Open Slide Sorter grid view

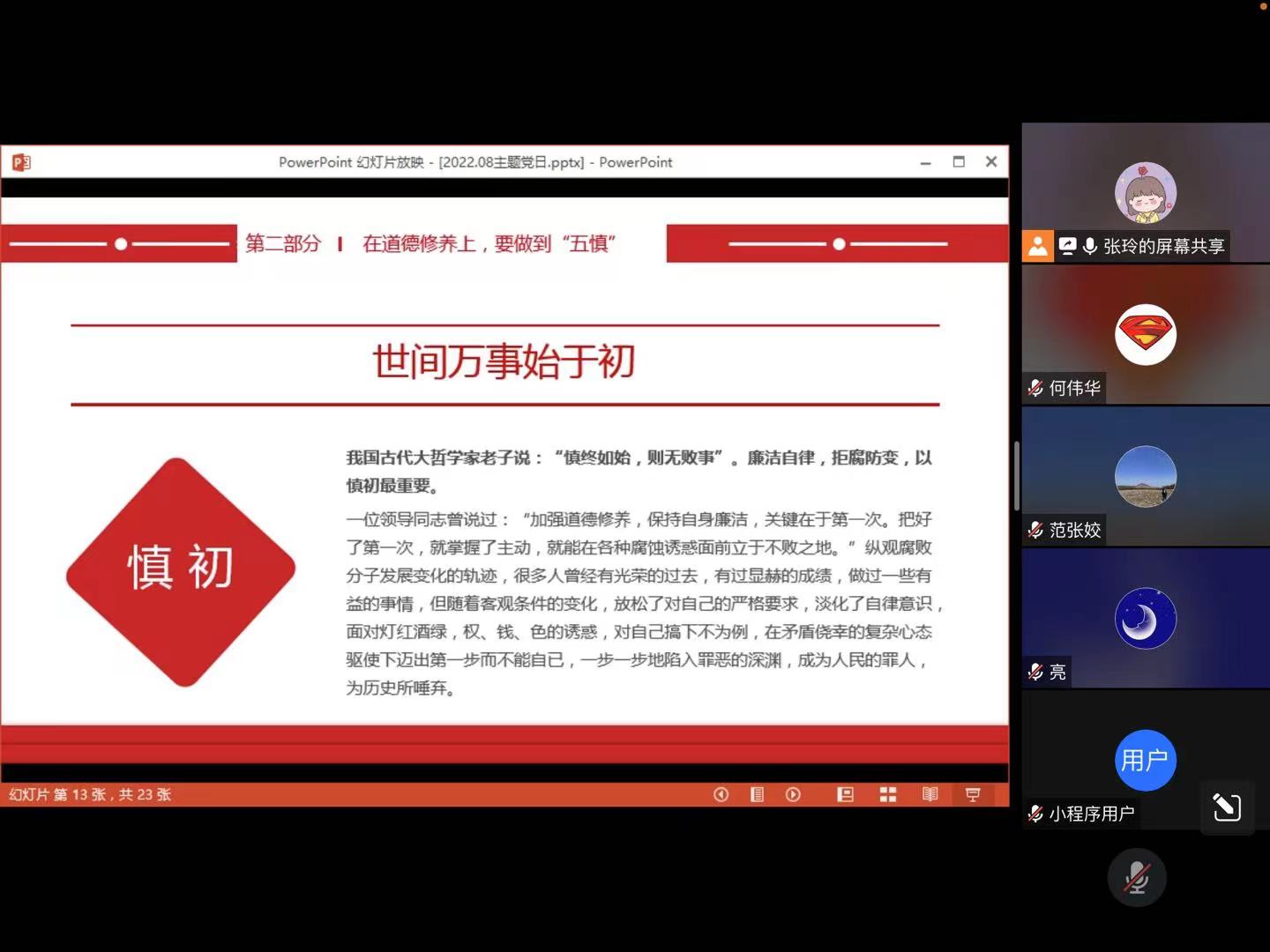click(x=888, y=794)
